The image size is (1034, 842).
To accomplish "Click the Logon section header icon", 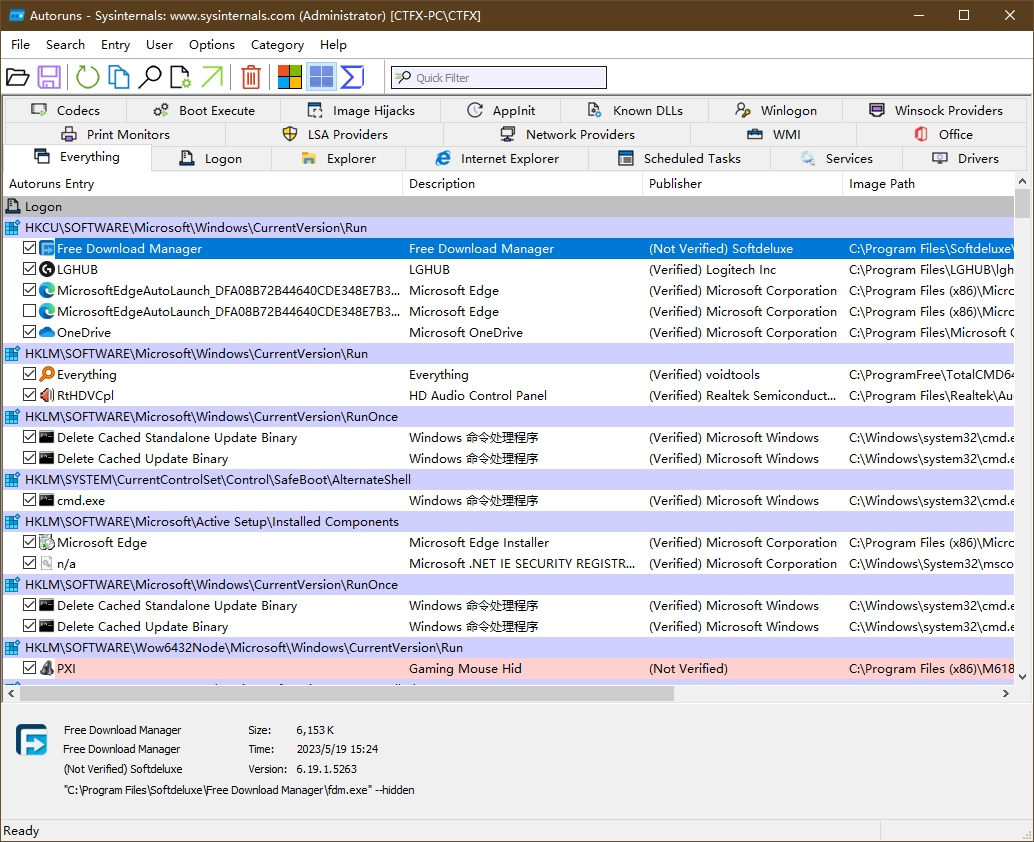I will pyautogui.click(x=13, y=206).
